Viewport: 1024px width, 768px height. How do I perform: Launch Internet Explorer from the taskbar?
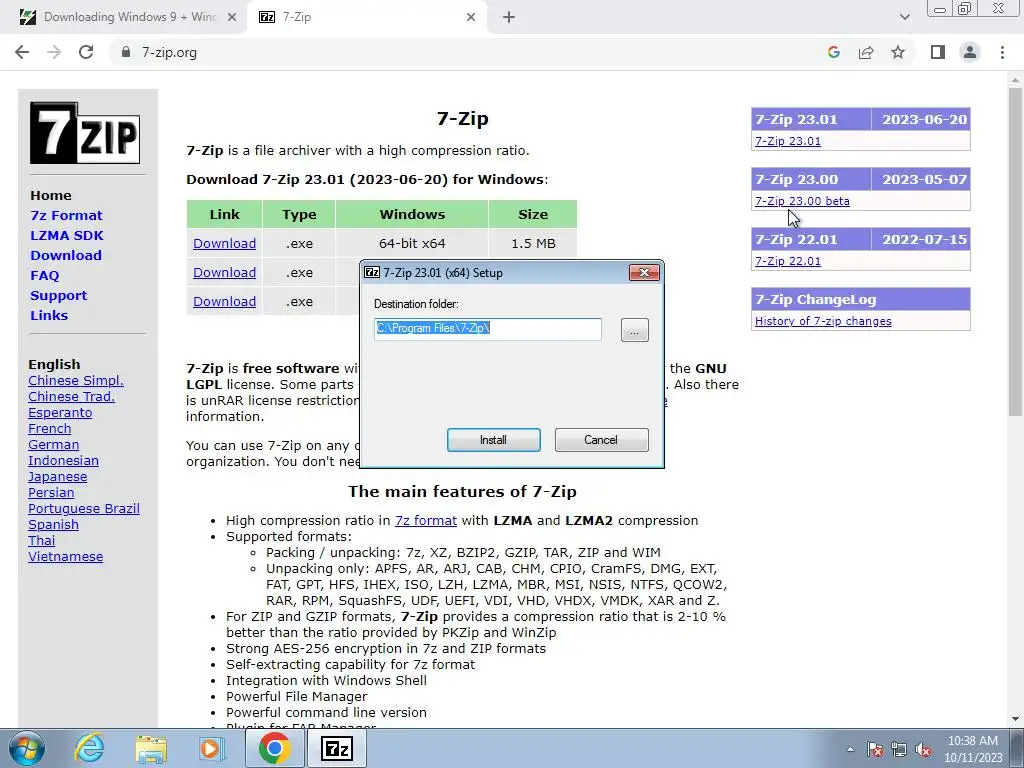(x=89, y=748)
